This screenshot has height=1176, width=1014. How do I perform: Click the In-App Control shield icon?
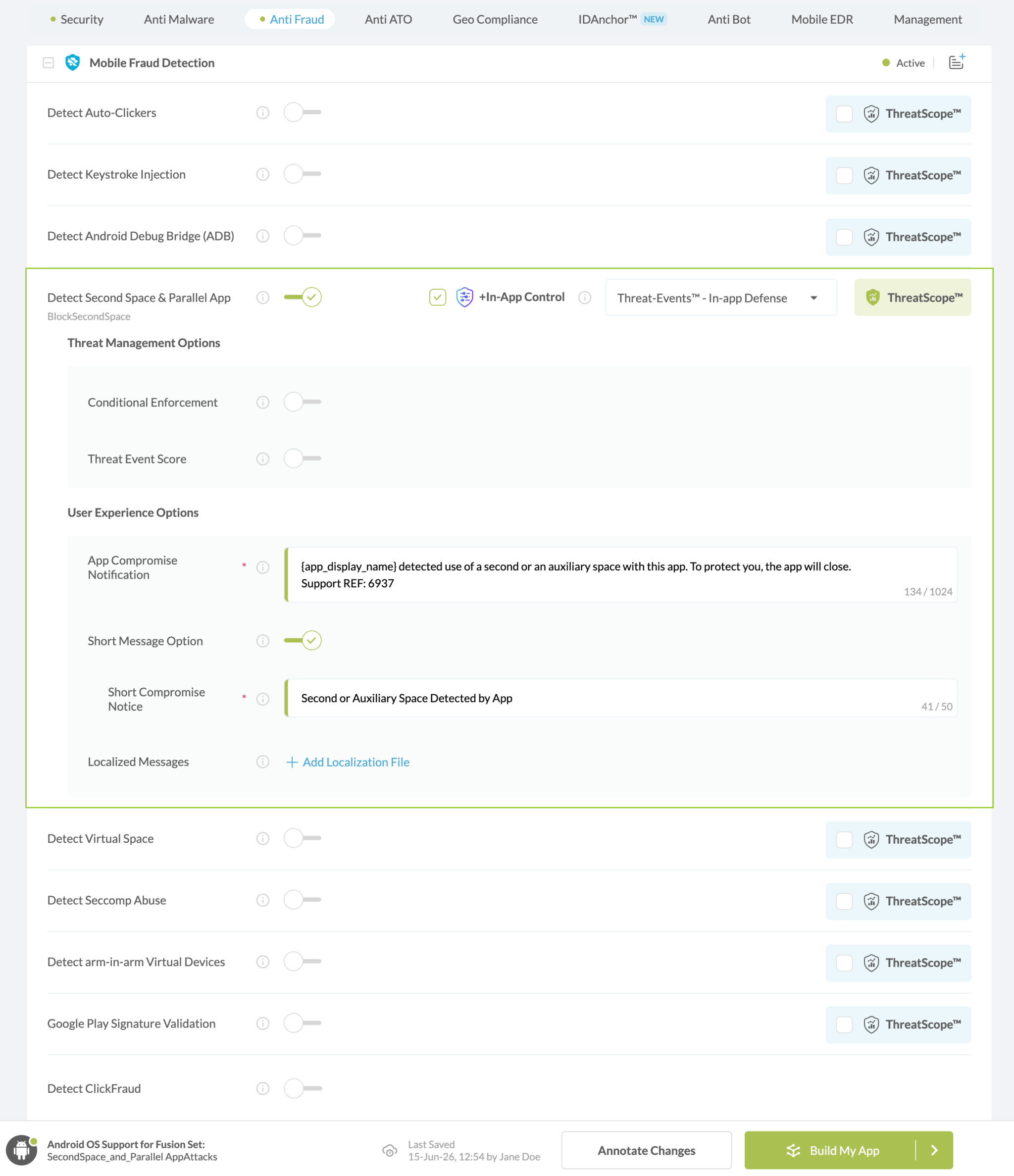tap(465, 297)
